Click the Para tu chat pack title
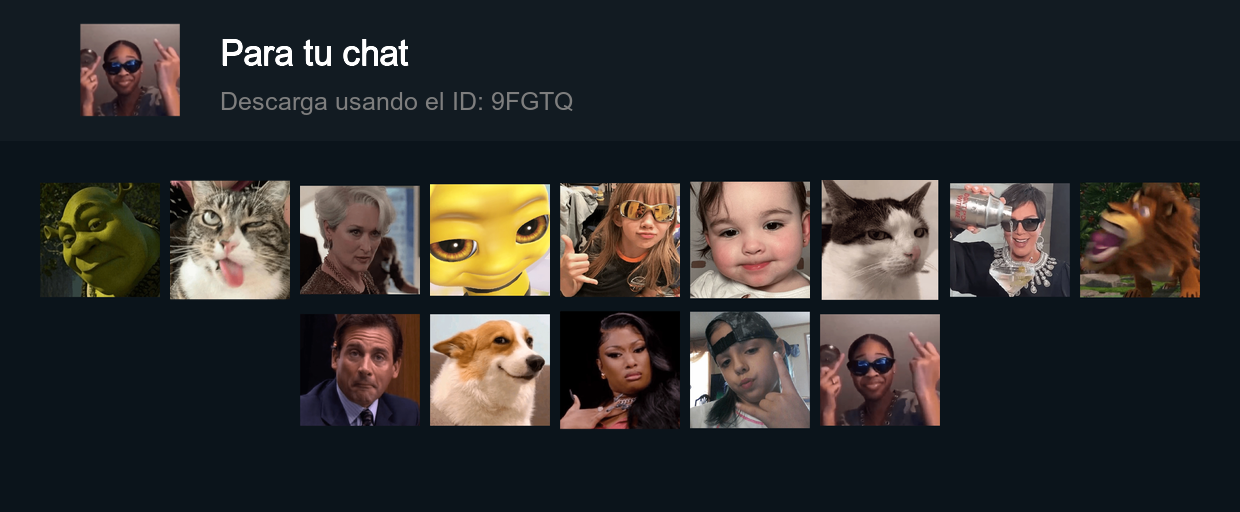The width and height of the screenshot is (1240, 512). click(314, 53)
